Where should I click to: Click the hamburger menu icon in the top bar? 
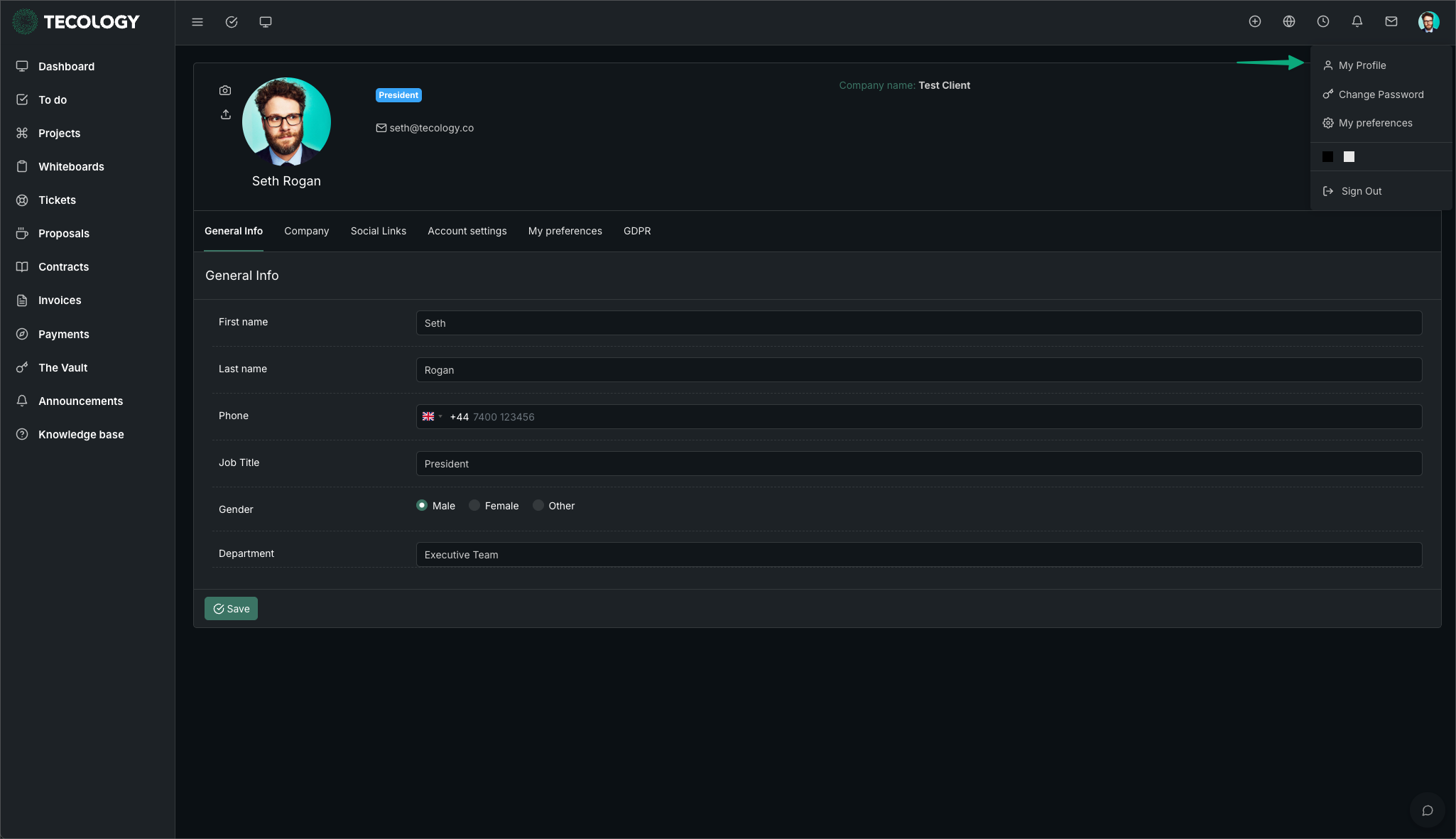(197, 22)
